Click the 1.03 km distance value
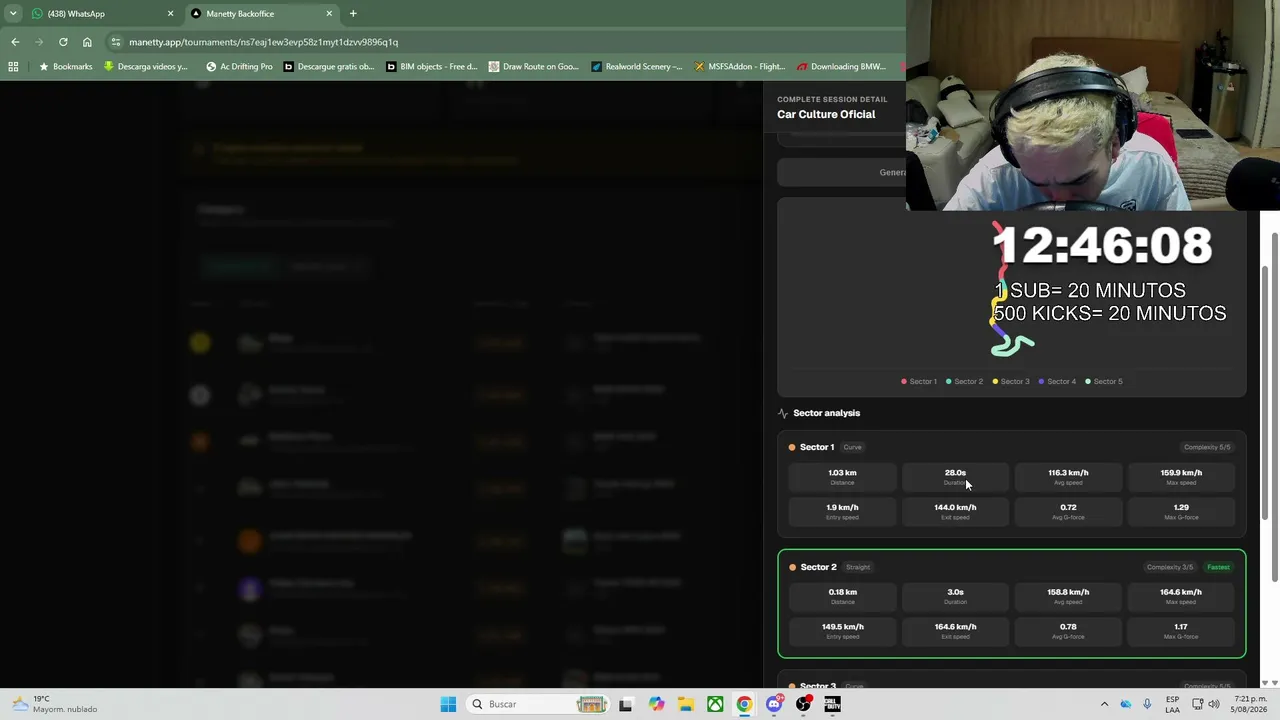The image size is (1280, 720). coord(842,473)
